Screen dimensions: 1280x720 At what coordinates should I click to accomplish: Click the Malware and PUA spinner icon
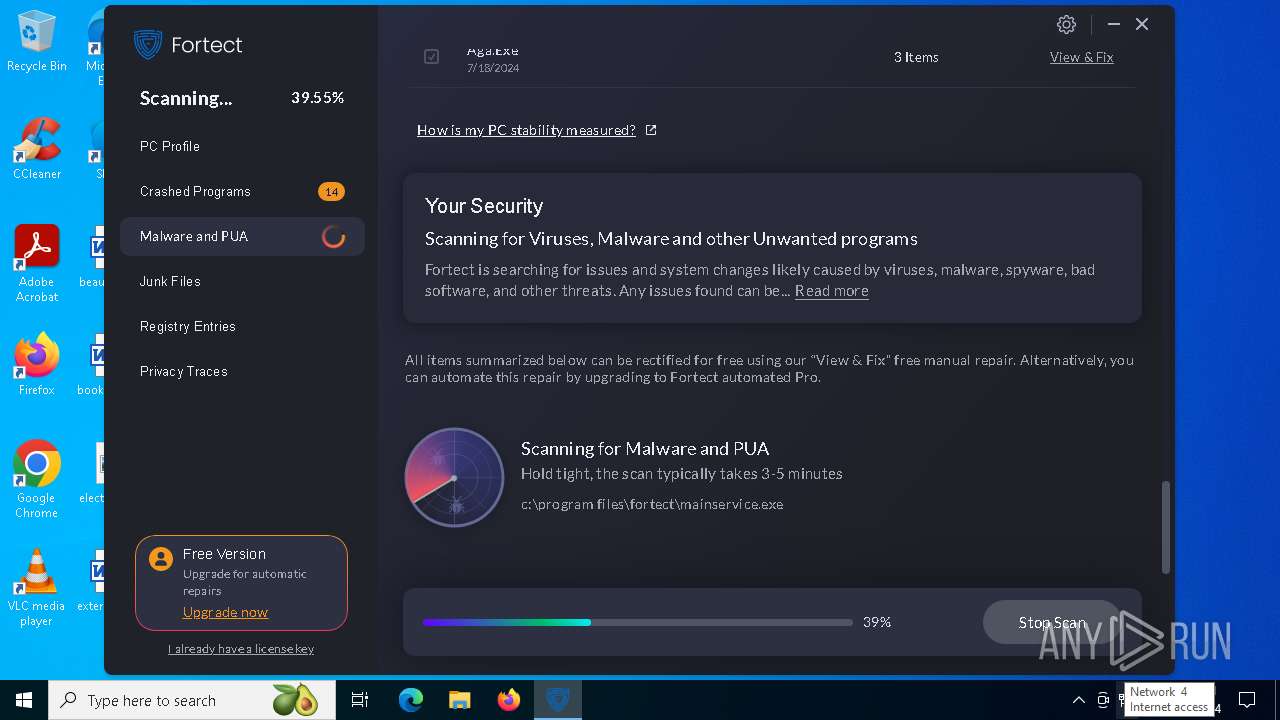tap(333, 237)
